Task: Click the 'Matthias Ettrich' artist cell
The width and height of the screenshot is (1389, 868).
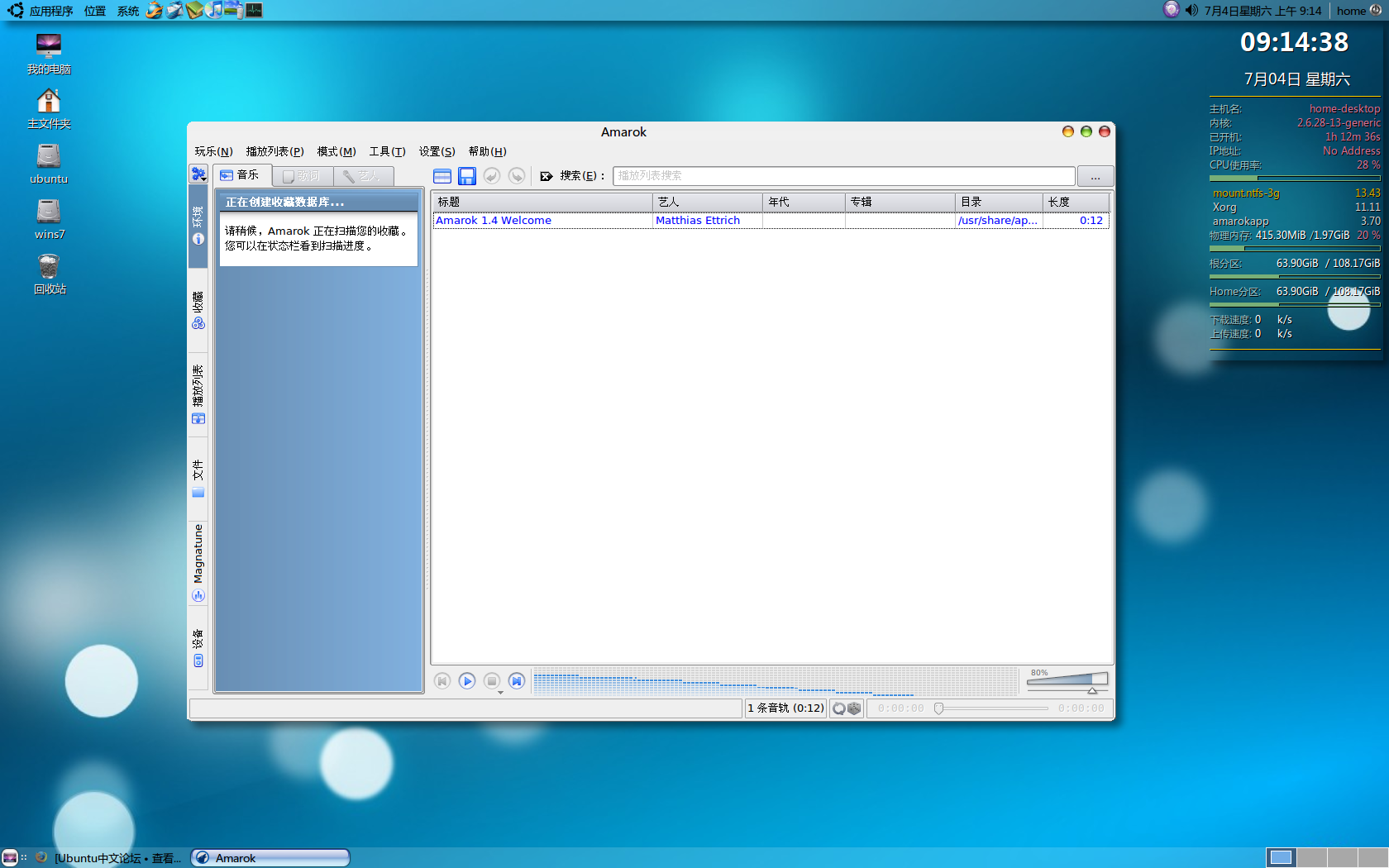Action: point(698,221)
